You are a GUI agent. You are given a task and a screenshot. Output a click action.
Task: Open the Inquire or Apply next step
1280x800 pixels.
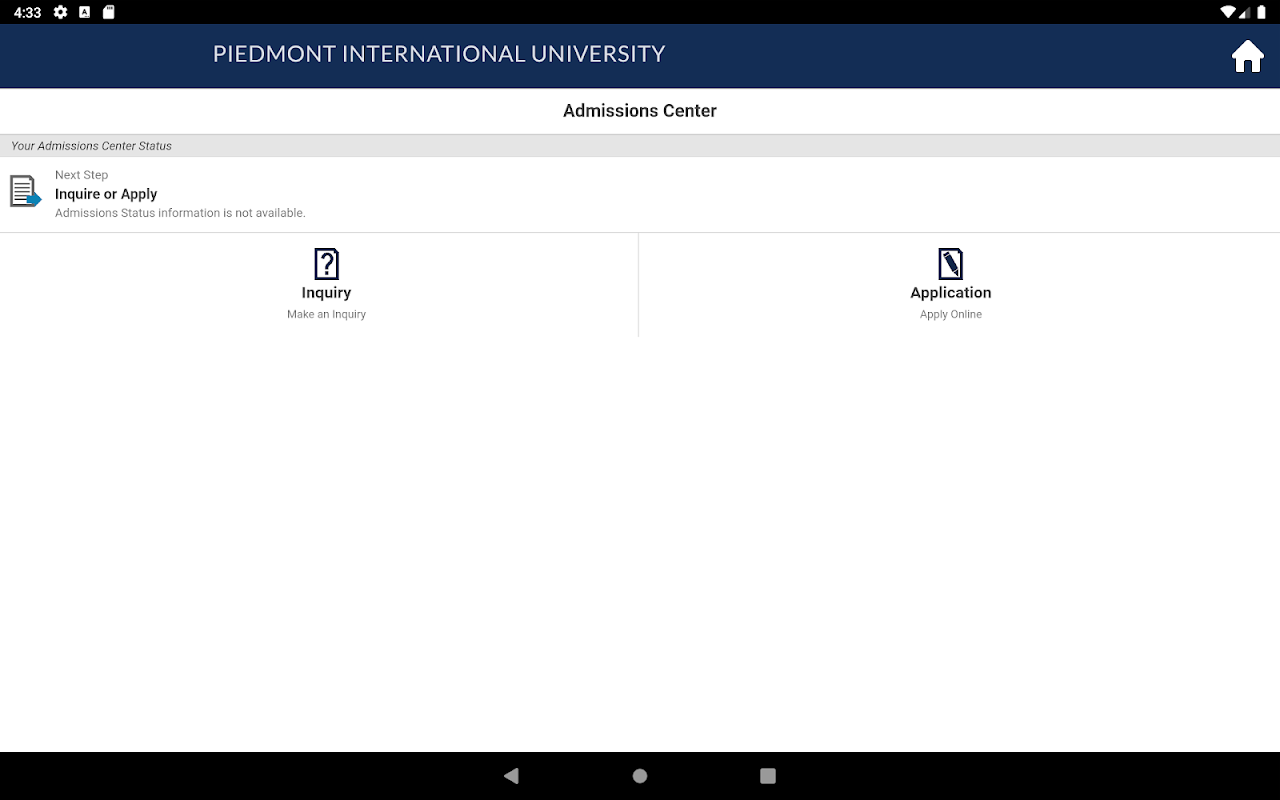tap(106, 194)
